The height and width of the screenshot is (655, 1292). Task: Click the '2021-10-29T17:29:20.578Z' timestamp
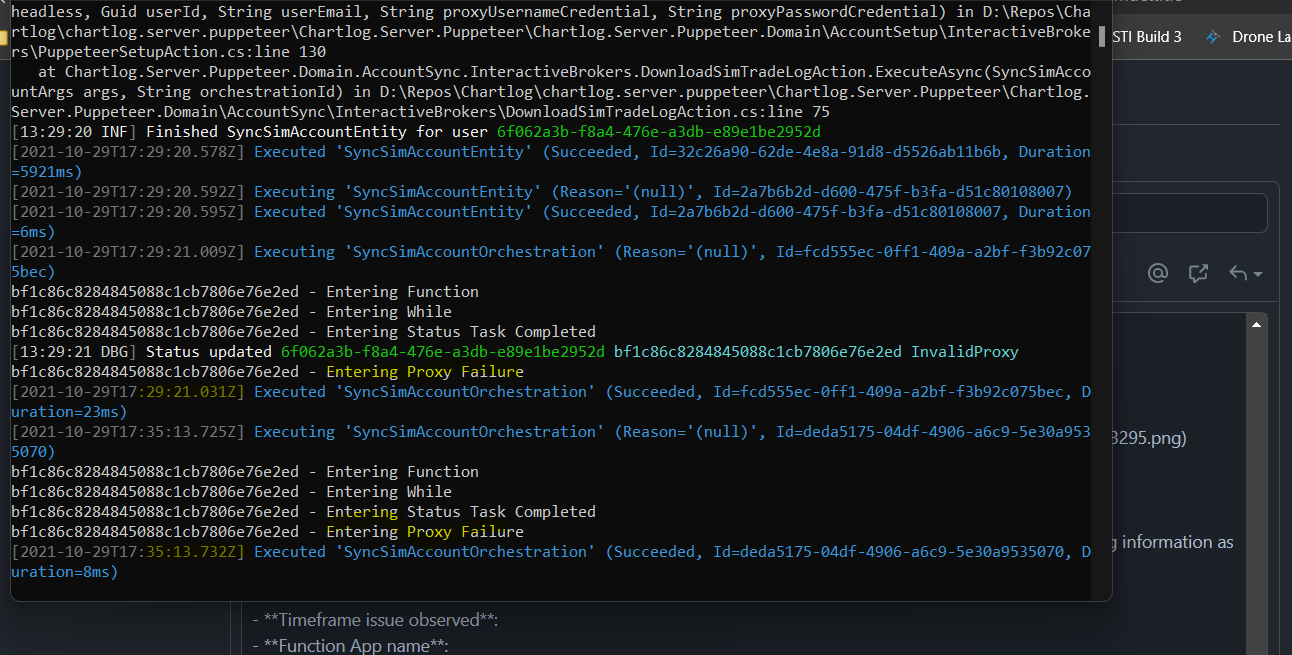127,152
